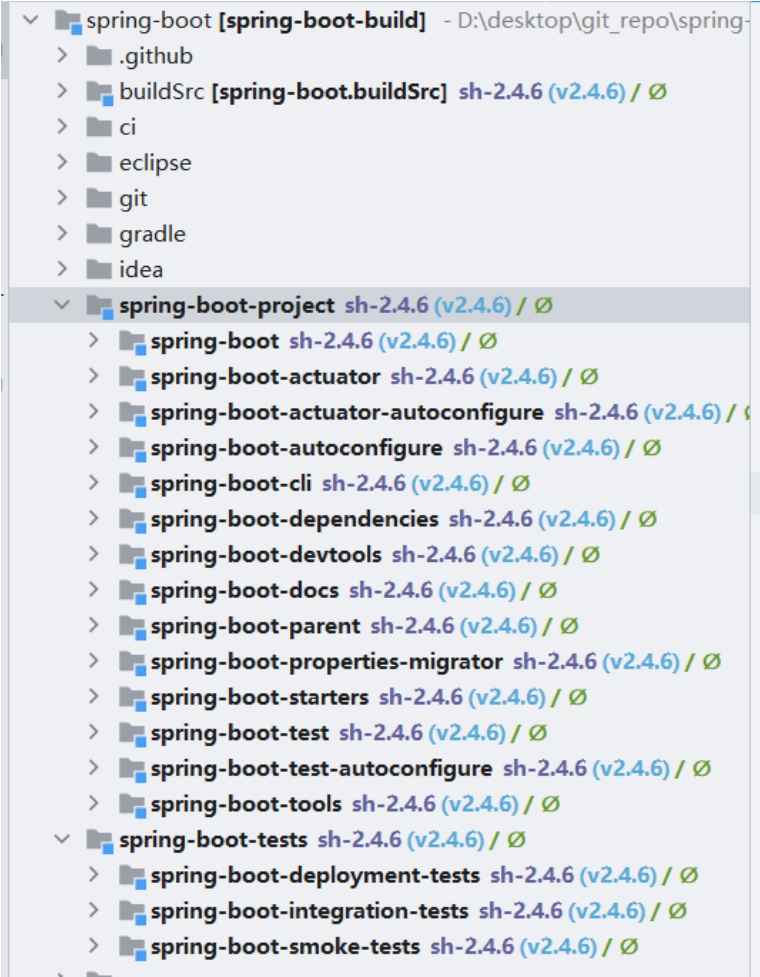The height and width of the screenshot is (977, 760).
Task: Click the buildSrc module folder icon
Action: (100, 93)
